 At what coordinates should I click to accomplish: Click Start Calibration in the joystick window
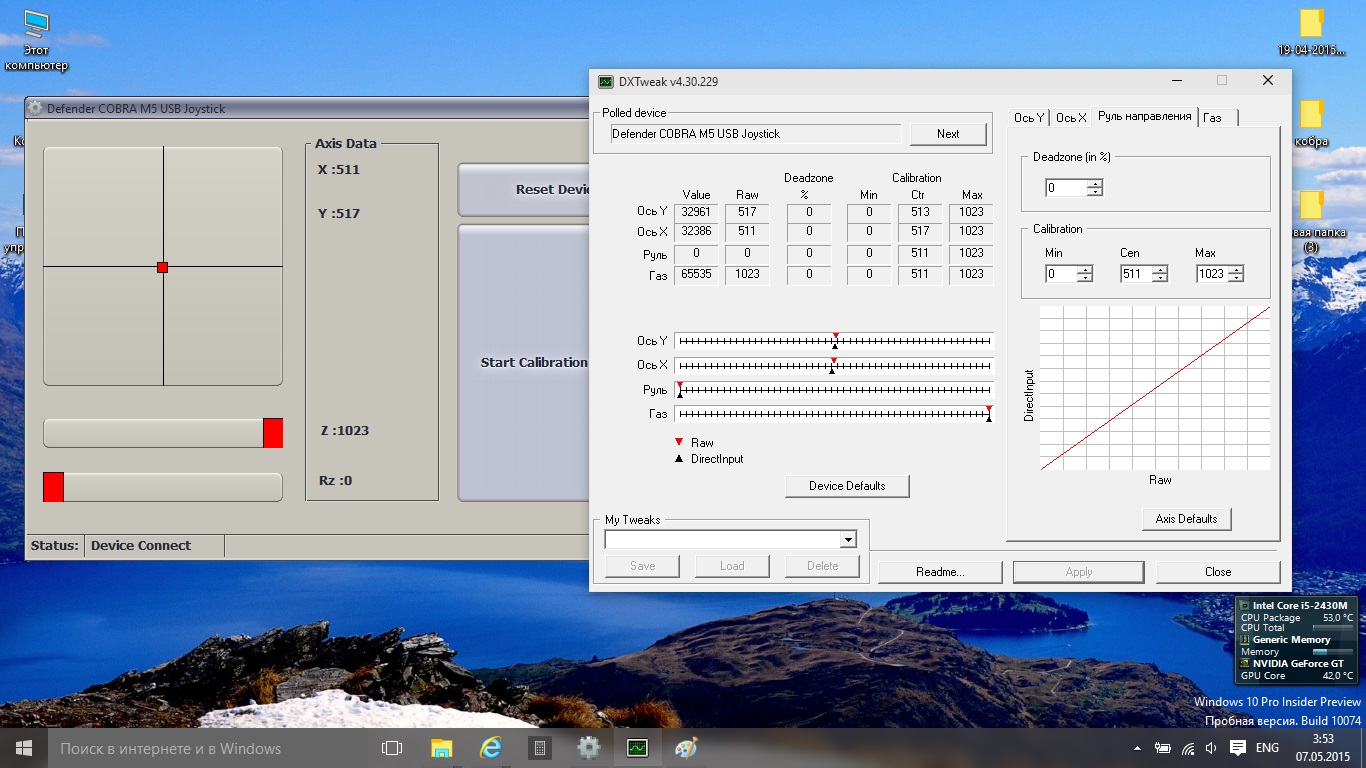[x=522, y=363]
